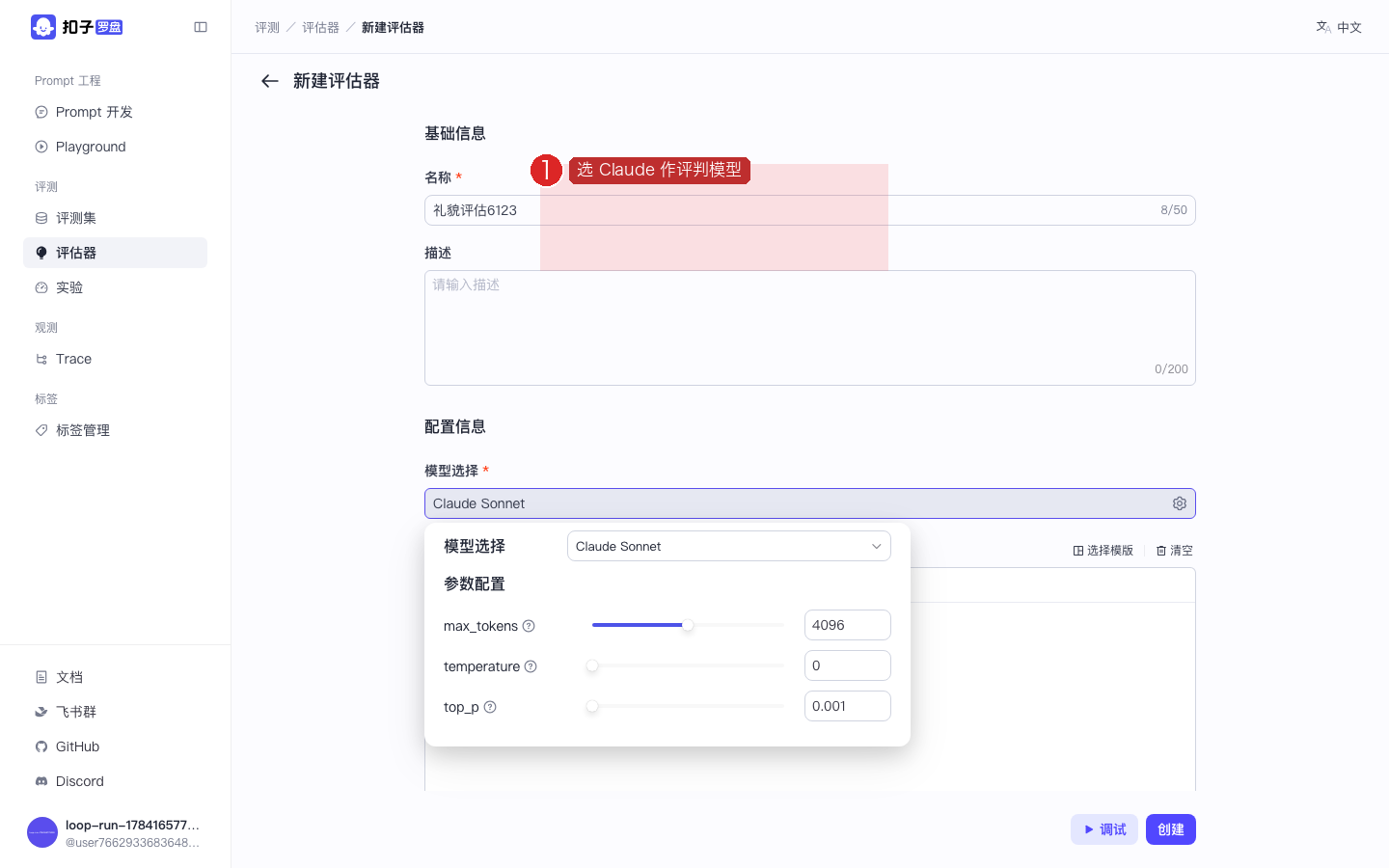Viewport: 1389px width, 868px height.
Task: Collapse the sidebar with the panel icon
Action: (x=201, y=27)
